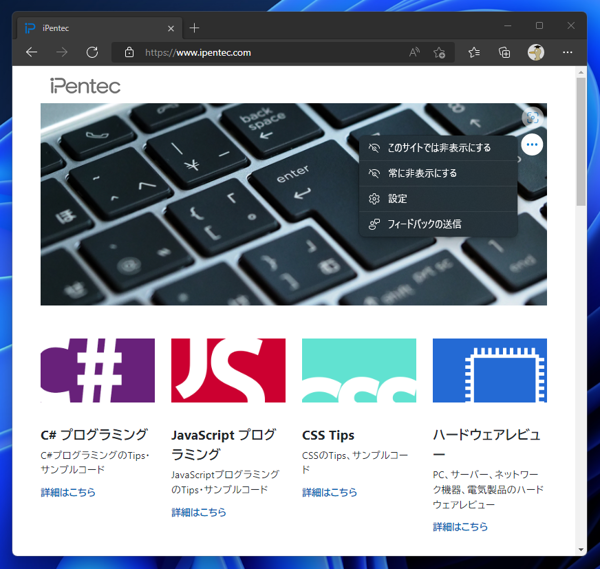Click the CSS Tips heading
600x569 pixels.
pos(328,435)
